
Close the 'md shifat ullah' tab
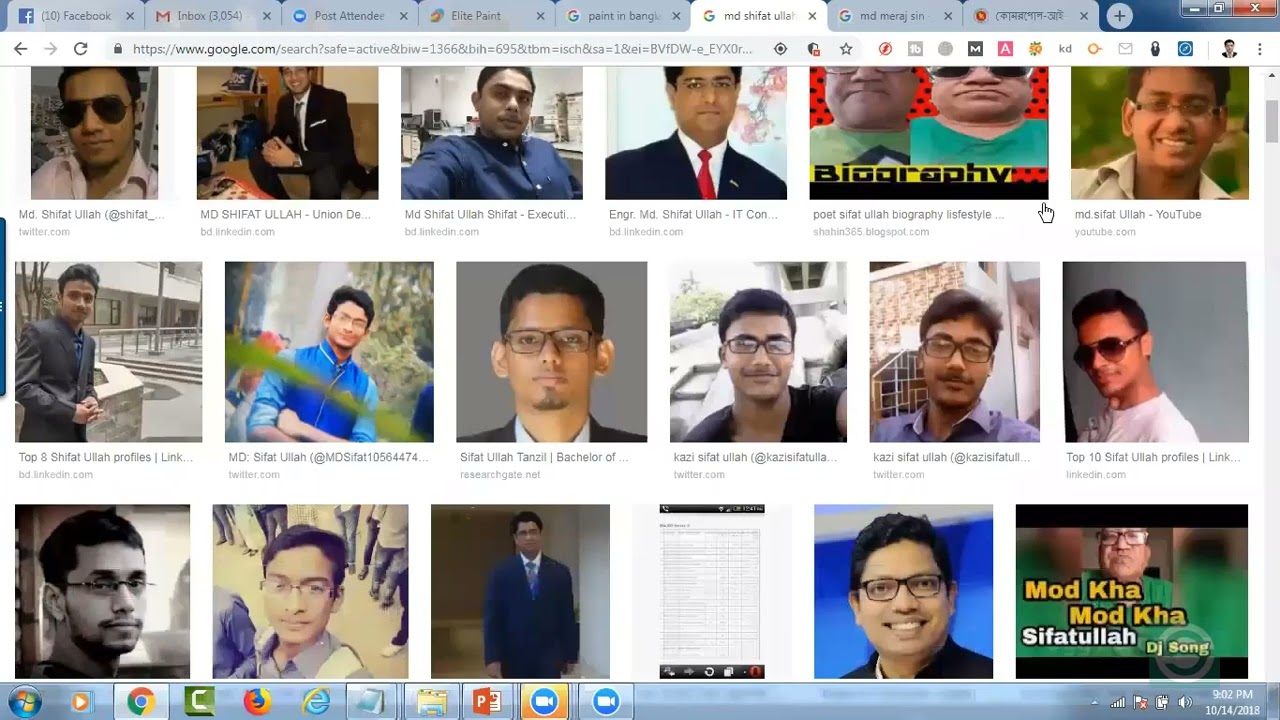tap(811, 16)
